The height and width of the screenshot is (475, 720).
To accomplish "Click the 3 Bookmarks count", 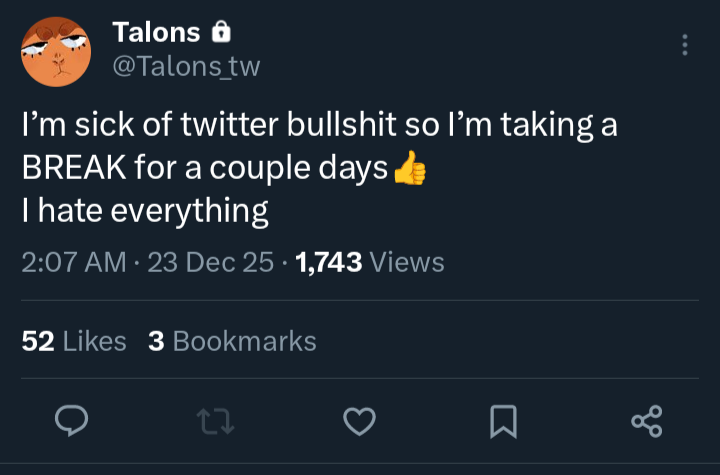I will [x=232, y=341].
